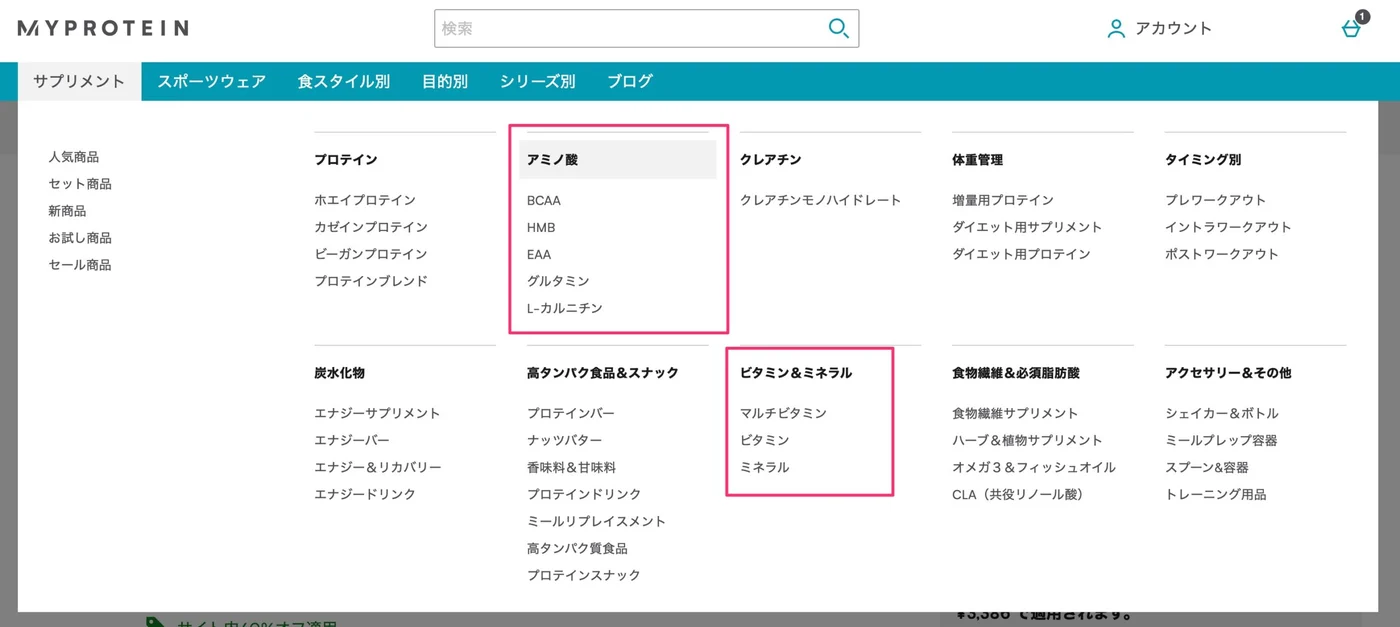Open お試し商品 link
The width and height of the screenshot is (1400, 627).
(80, 238)
